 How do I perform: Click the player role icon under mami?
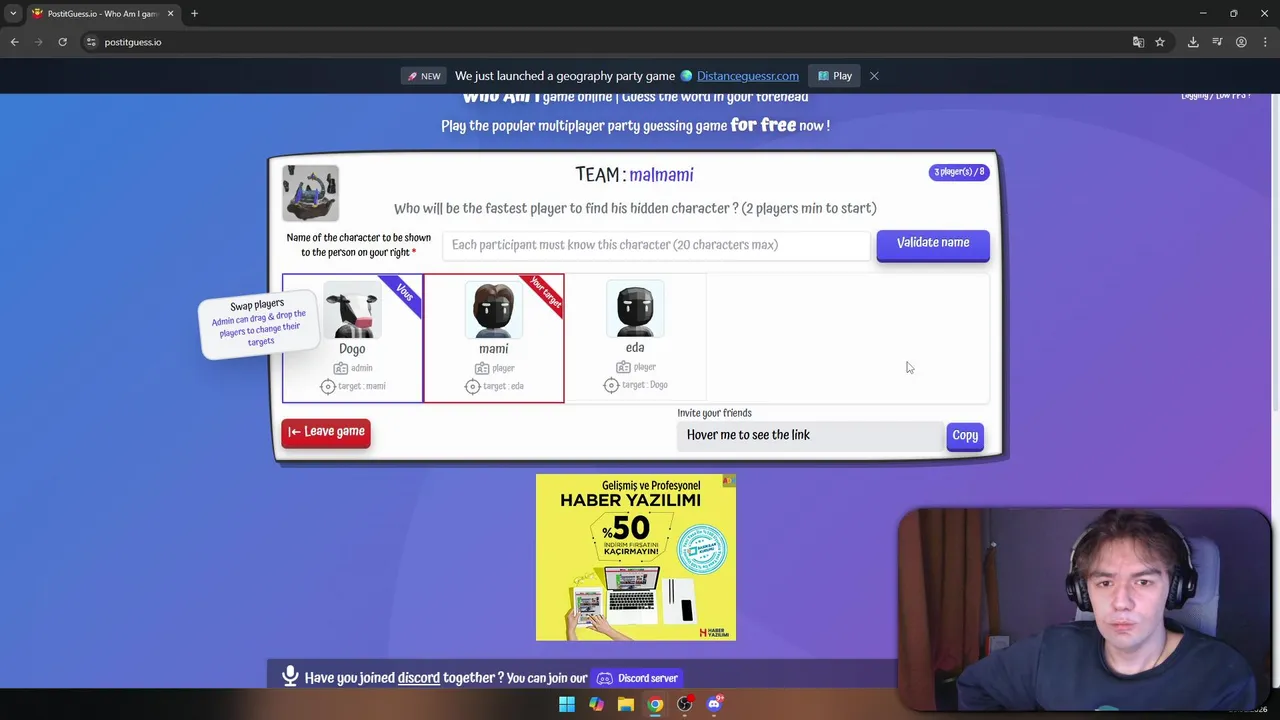coord(482,368)
